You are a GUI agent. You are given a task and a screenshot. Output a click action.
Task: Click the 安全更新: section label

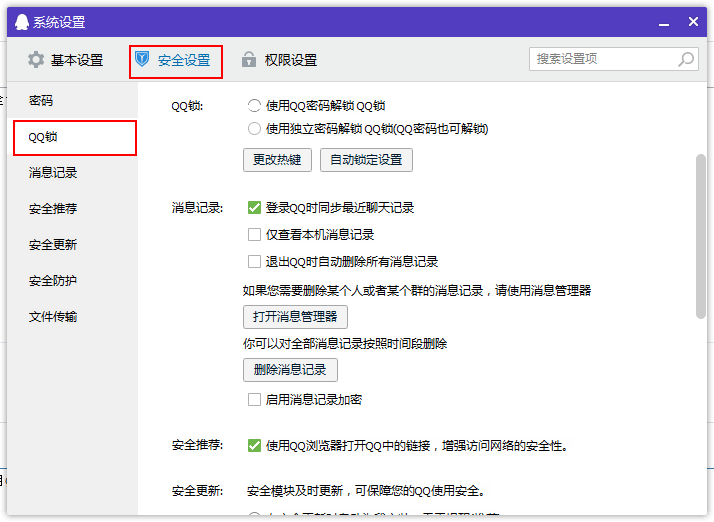click(197, 491)
